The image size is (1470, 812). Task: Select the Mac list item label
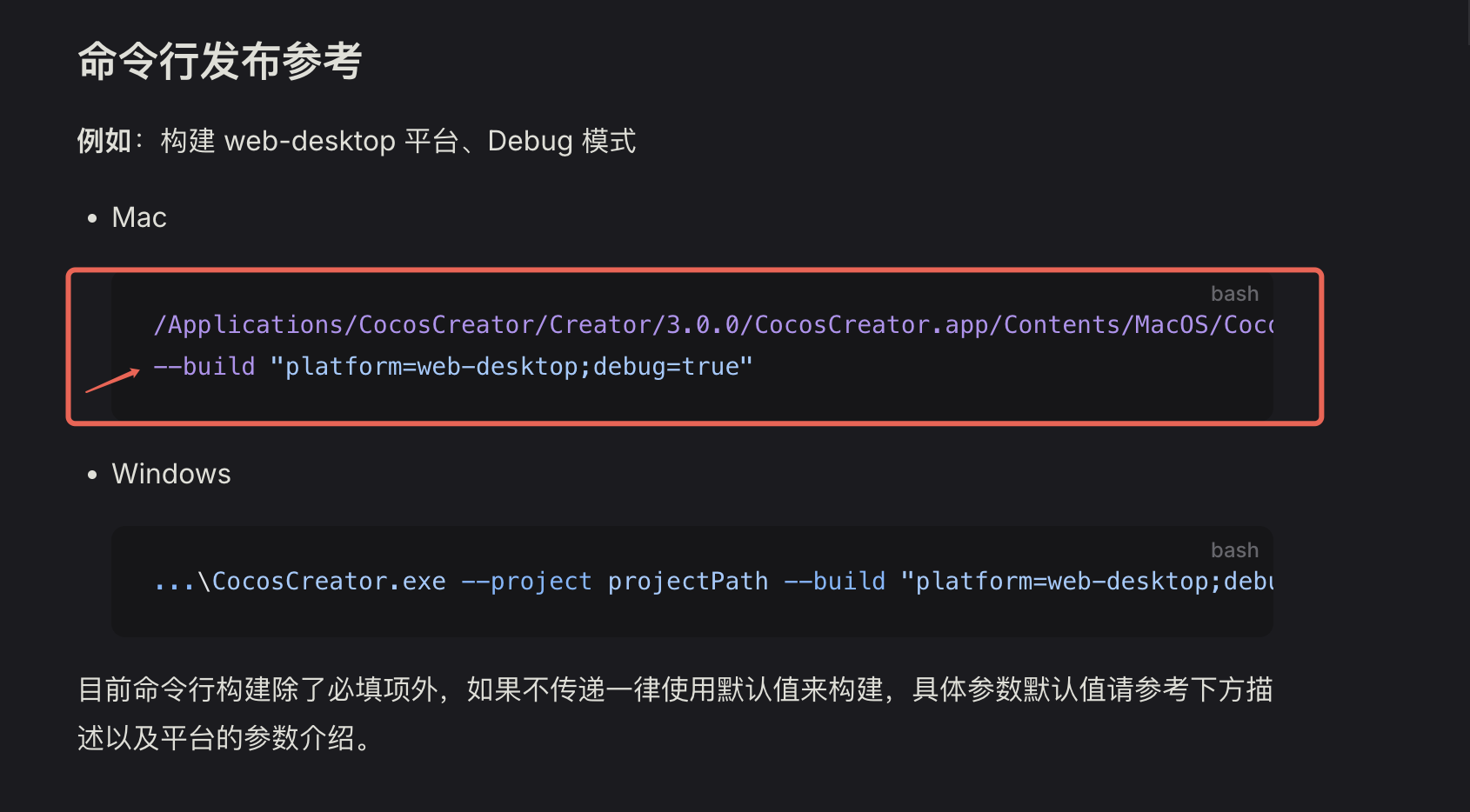tap(139, 217)
